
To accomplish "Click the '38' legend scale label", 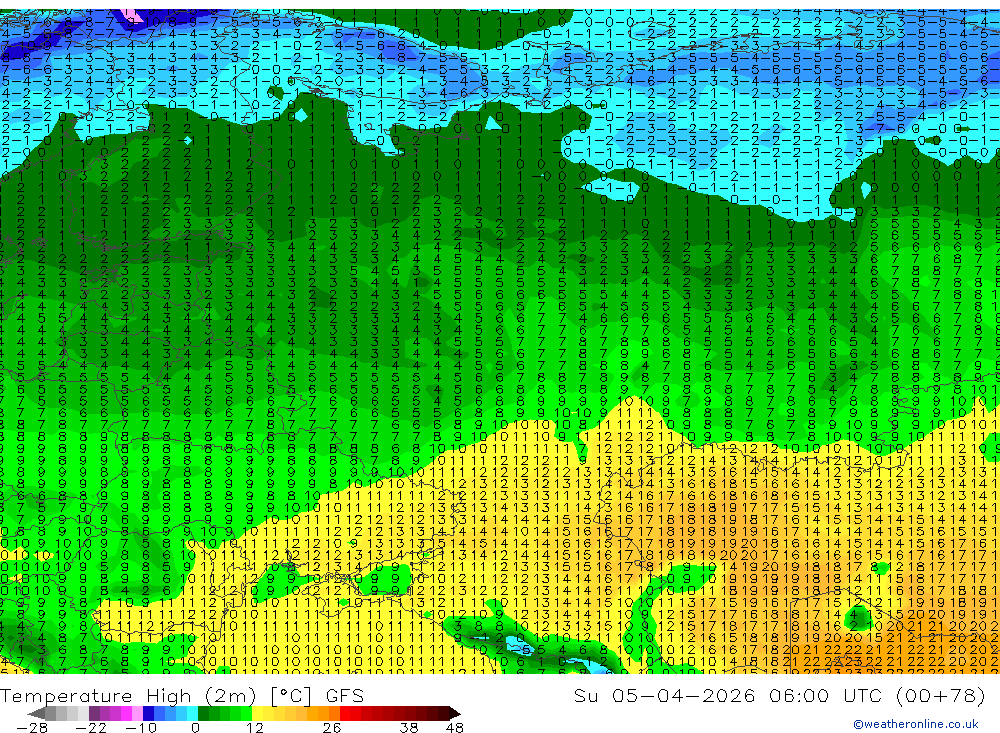I will pyautogui.click(x=408, y=728).
